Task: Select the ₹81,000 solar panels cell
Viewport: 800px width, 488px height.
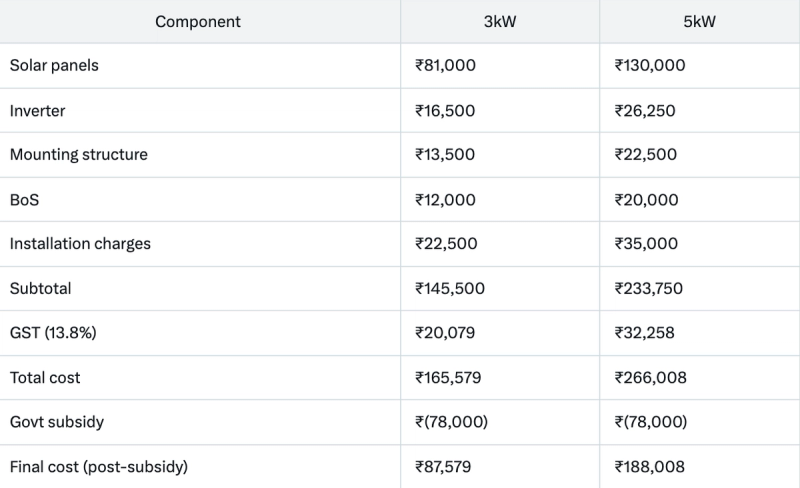Action: [x=445, y=65]
